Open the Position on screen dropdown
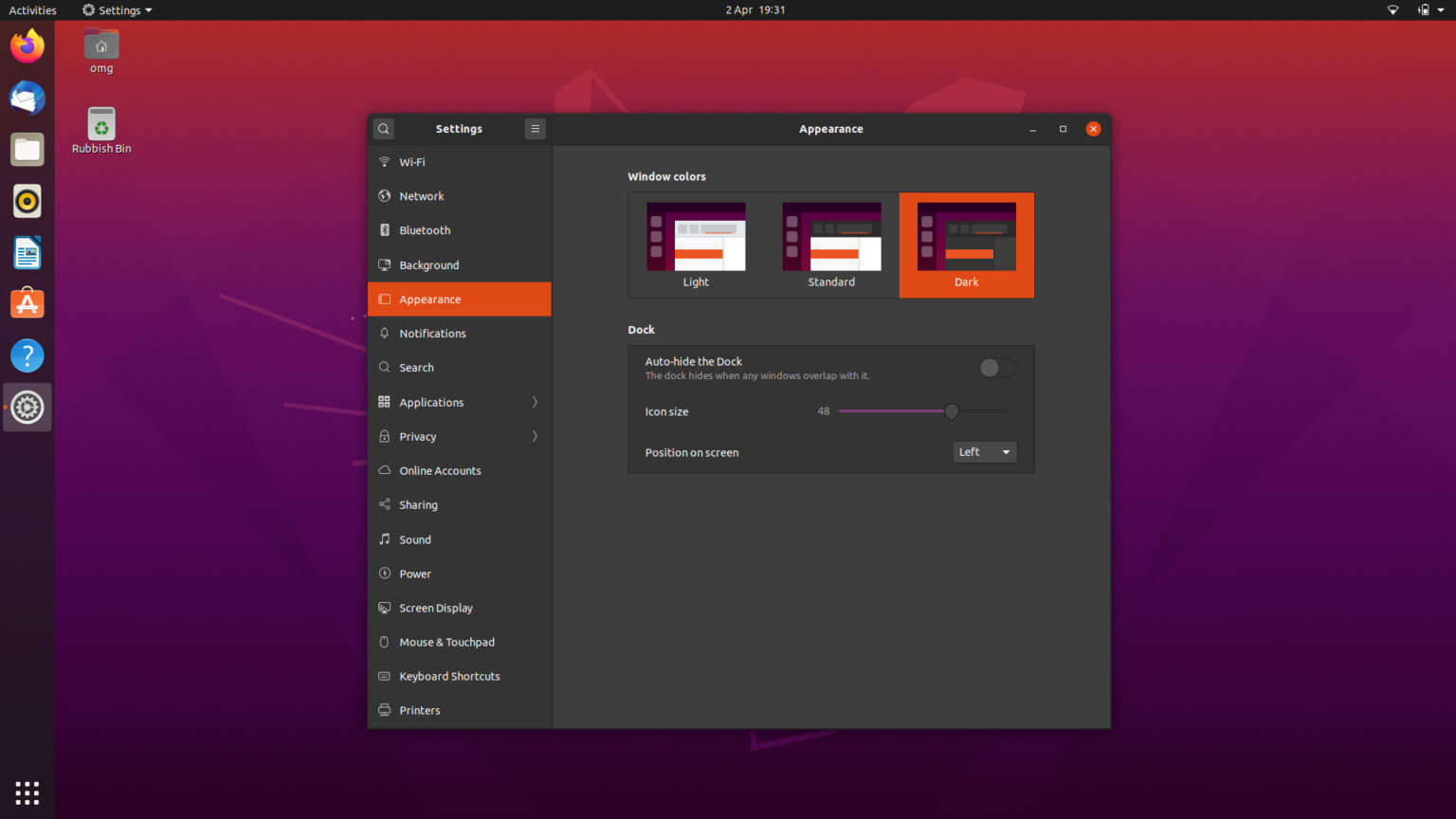 (x=984, y=452)
